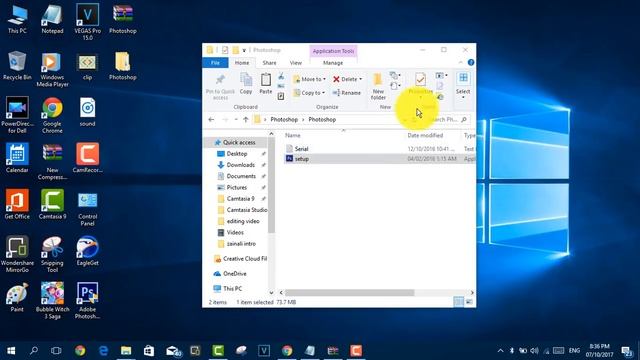This screenshot has height=360, width=640.
Task: Select Control Panel desktop icon
Action: pos(87,208)
